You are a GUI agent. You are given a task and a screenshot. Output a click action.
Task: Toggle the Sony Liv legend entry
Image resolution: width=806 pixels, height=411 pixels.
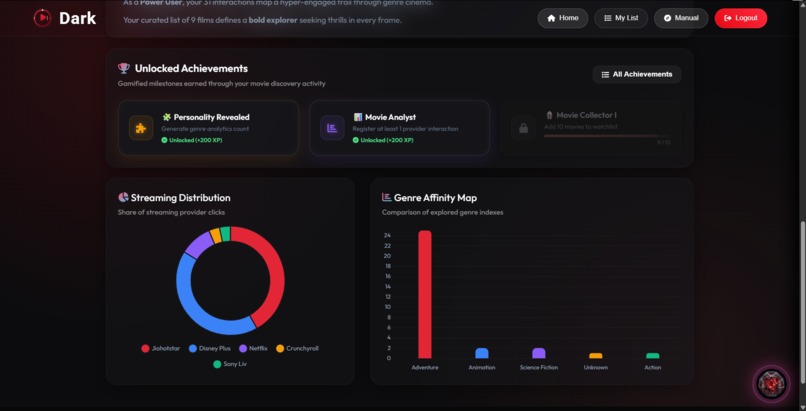pyautogui.click(x=230, y=364)
